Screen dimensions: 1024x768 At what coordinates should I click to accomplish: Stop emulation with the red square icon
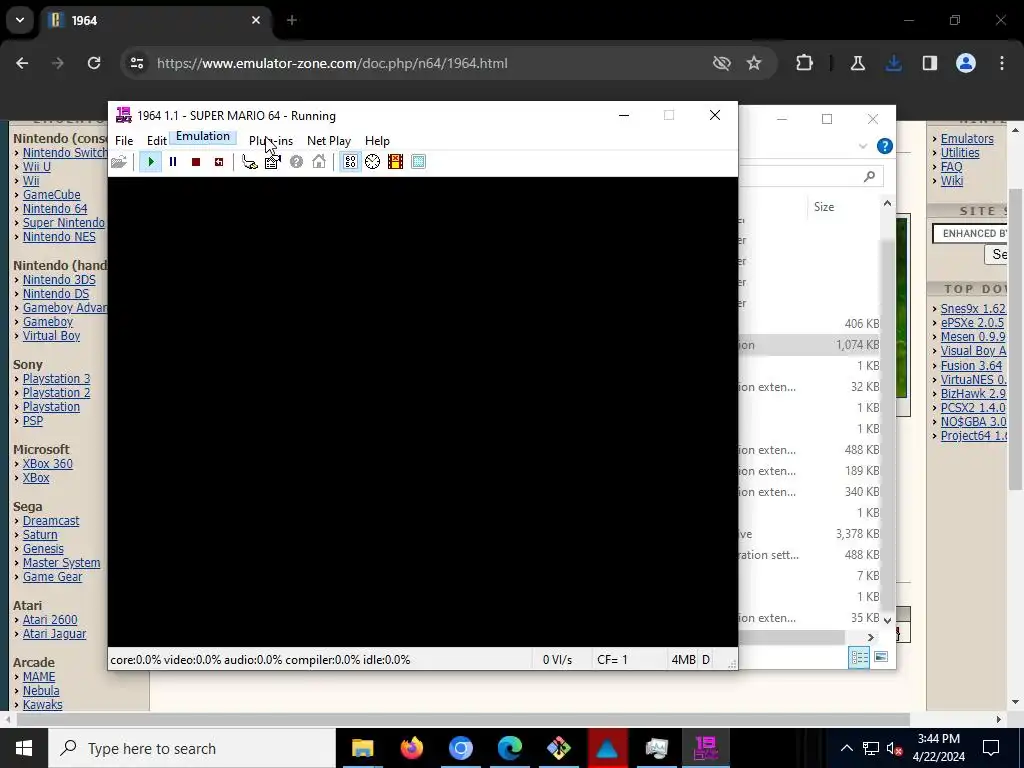tap(196, 162)
